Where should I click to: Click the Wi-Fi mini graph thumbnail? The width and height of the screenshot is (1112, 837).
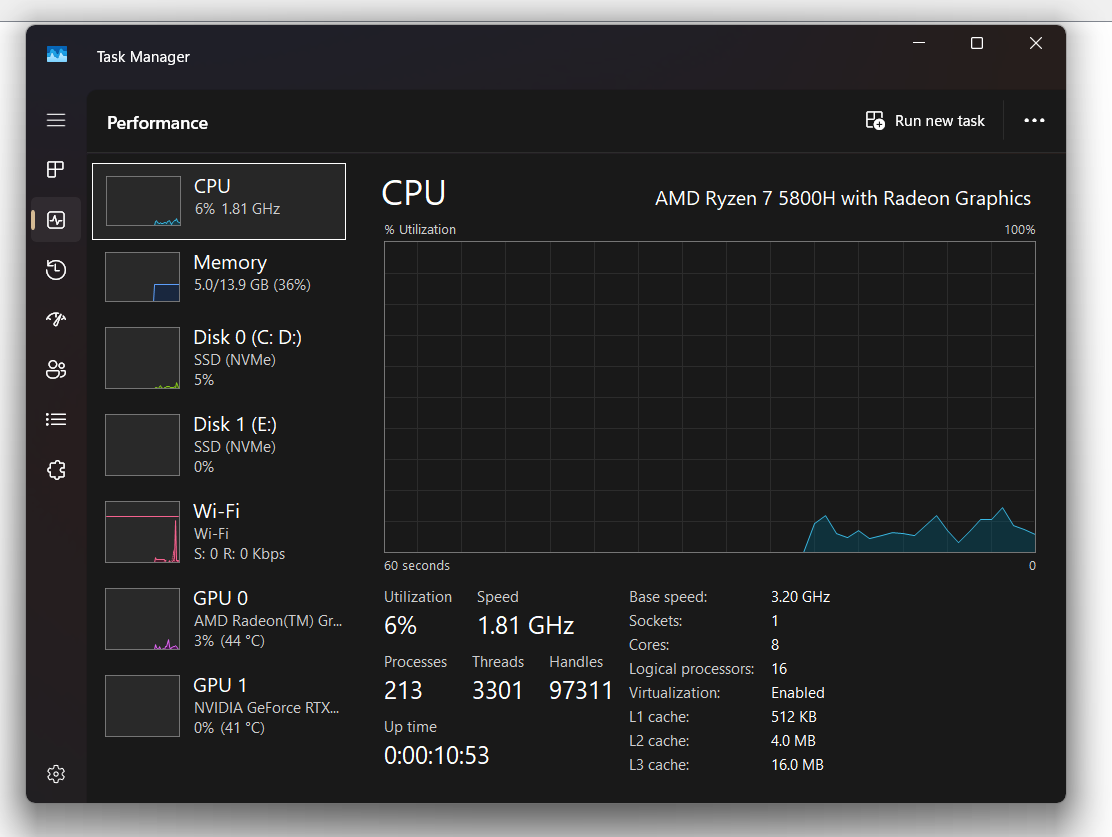coord(143,532)
